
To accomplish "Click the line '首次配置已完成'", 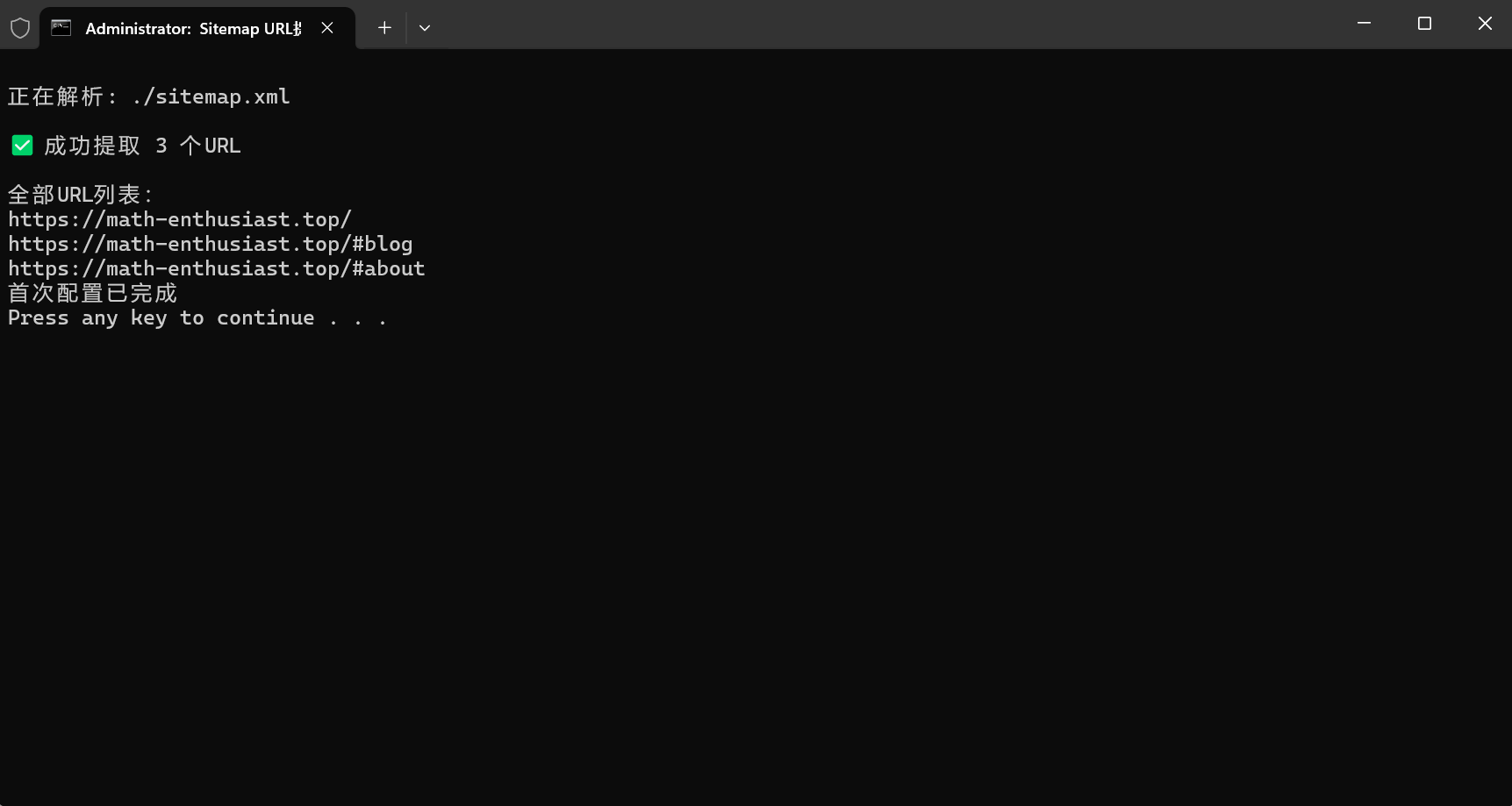I will click(x=92, y=293).
